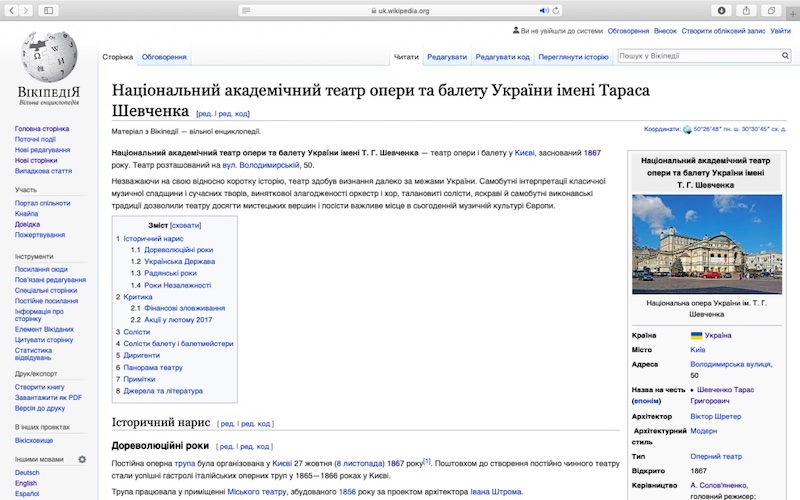Go forward with Safari's forward arrow
Viewport: 800px width, 500px height.
coord(25,10)
